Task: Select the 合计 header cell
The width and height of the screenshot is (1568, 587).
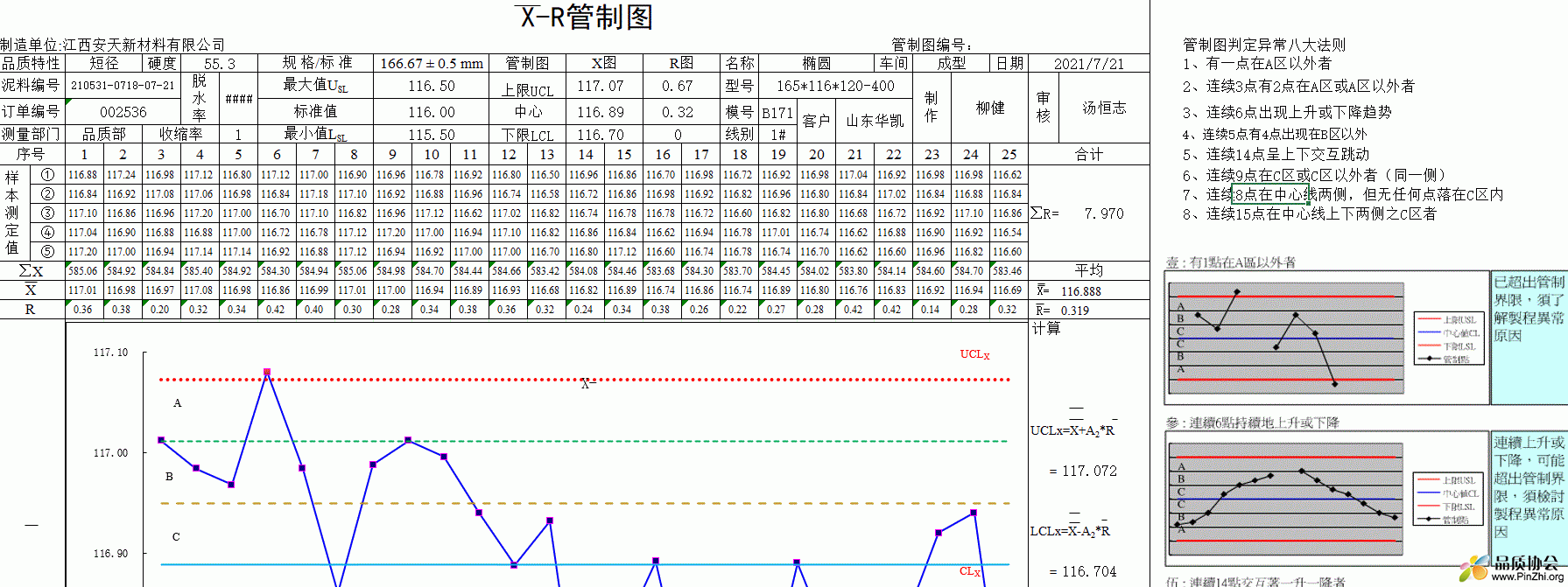Action: 1088,154
